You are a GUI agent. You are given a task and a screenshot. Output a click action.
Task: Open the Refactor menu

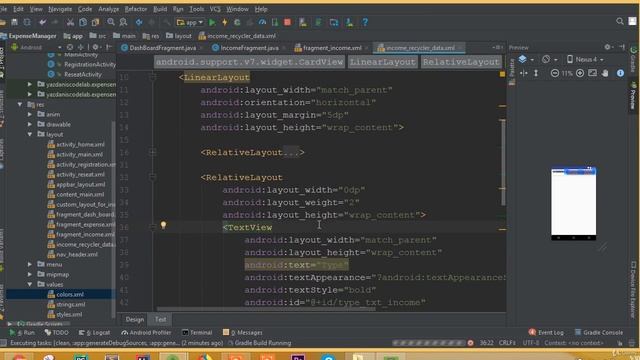(x=136, y=9)
